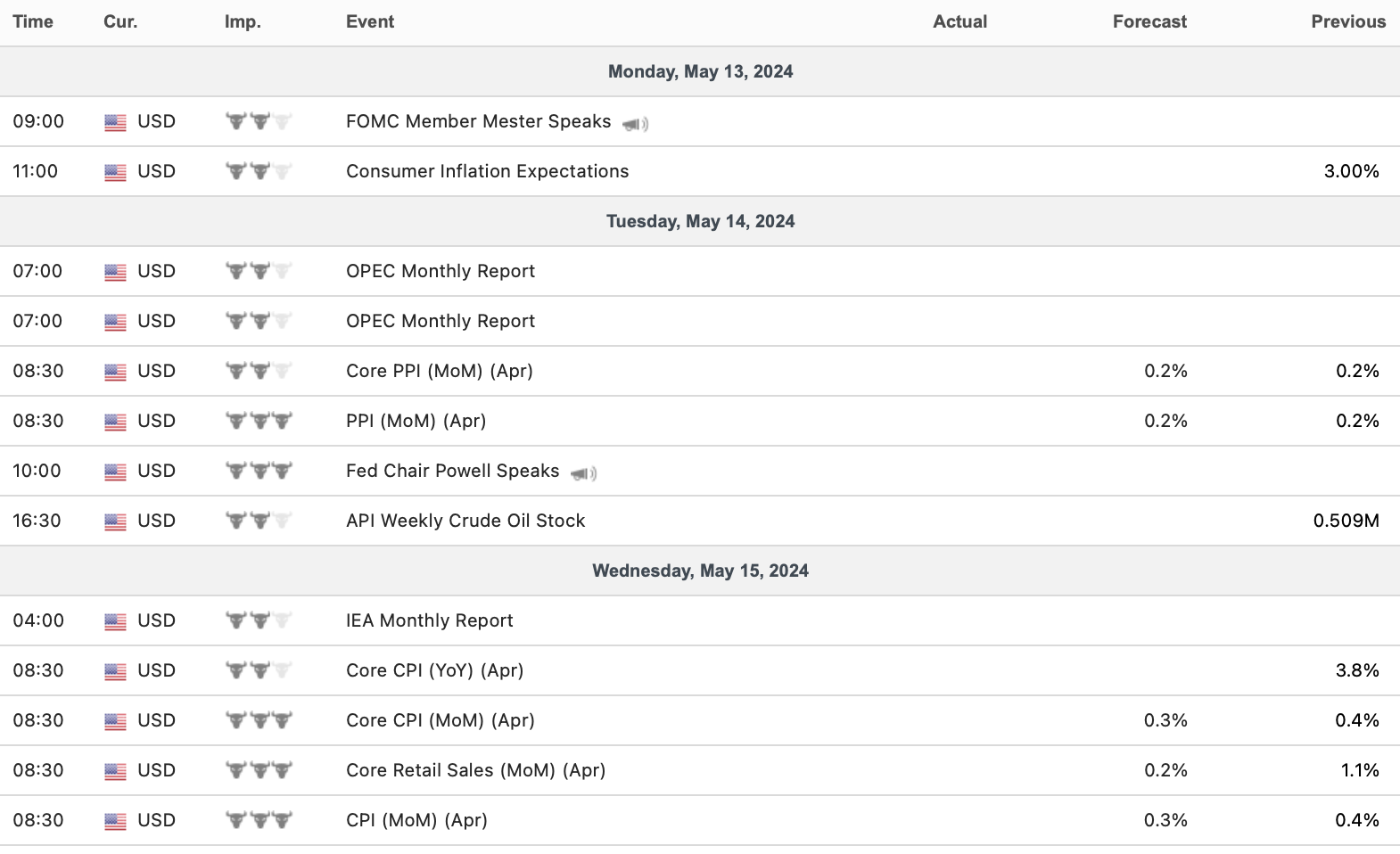
Task: Open the Core CPI (MoM) (Apr) event link
Action: (440, 720)
